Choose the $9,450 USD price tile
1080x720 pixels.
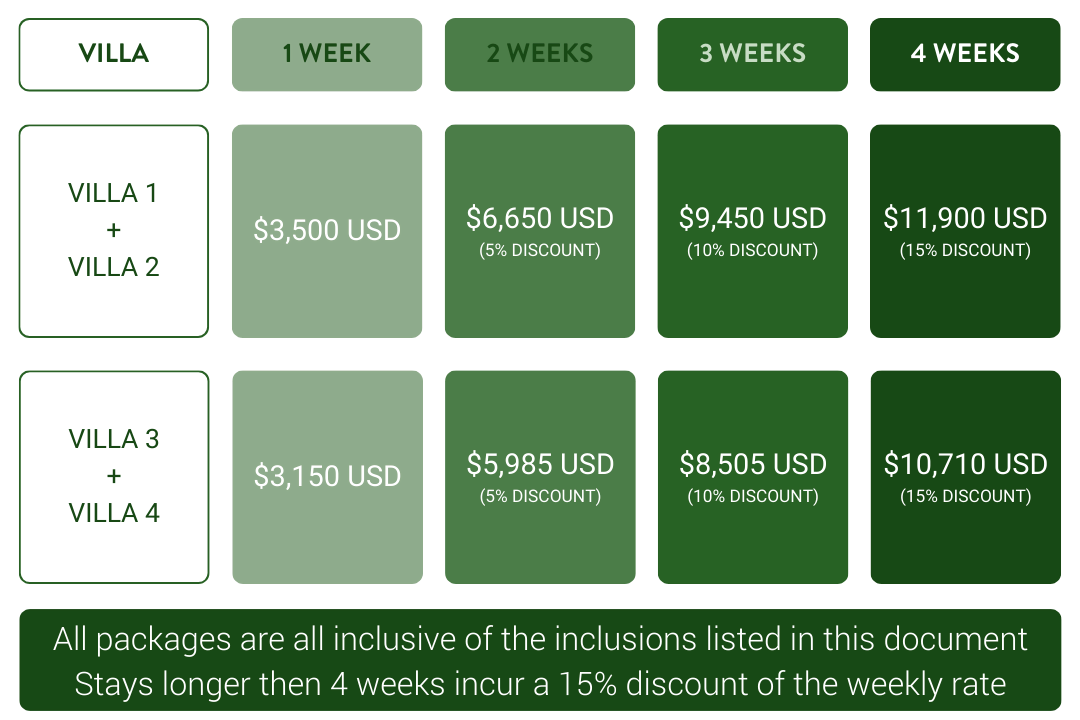click(752, 231)
